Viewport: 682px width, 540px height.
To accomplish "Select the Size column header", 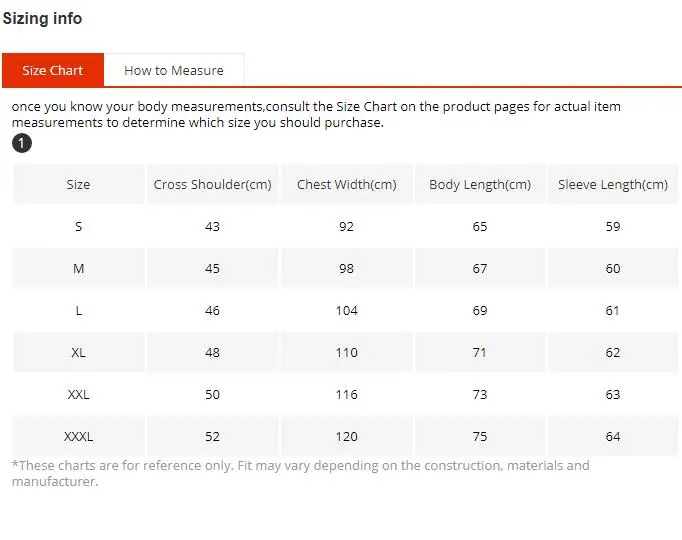I will click(x=79, y=184).
